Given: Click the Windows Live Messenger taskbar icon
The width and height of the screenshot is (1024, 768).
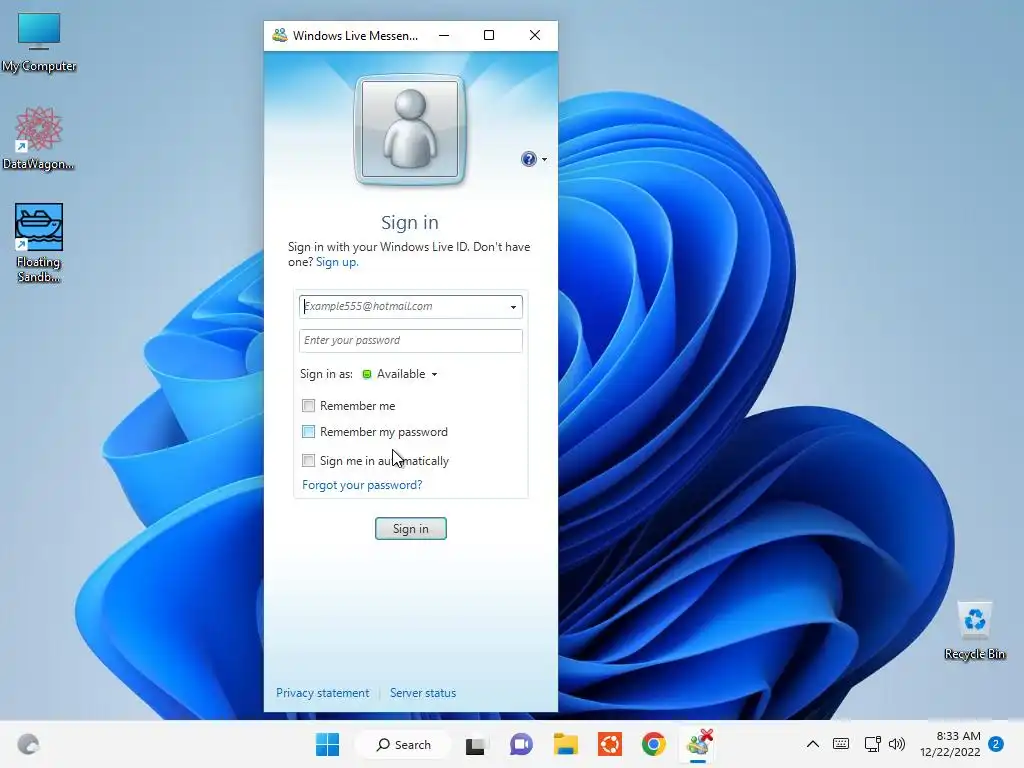Looking at the screenshot, I should 698,744.
